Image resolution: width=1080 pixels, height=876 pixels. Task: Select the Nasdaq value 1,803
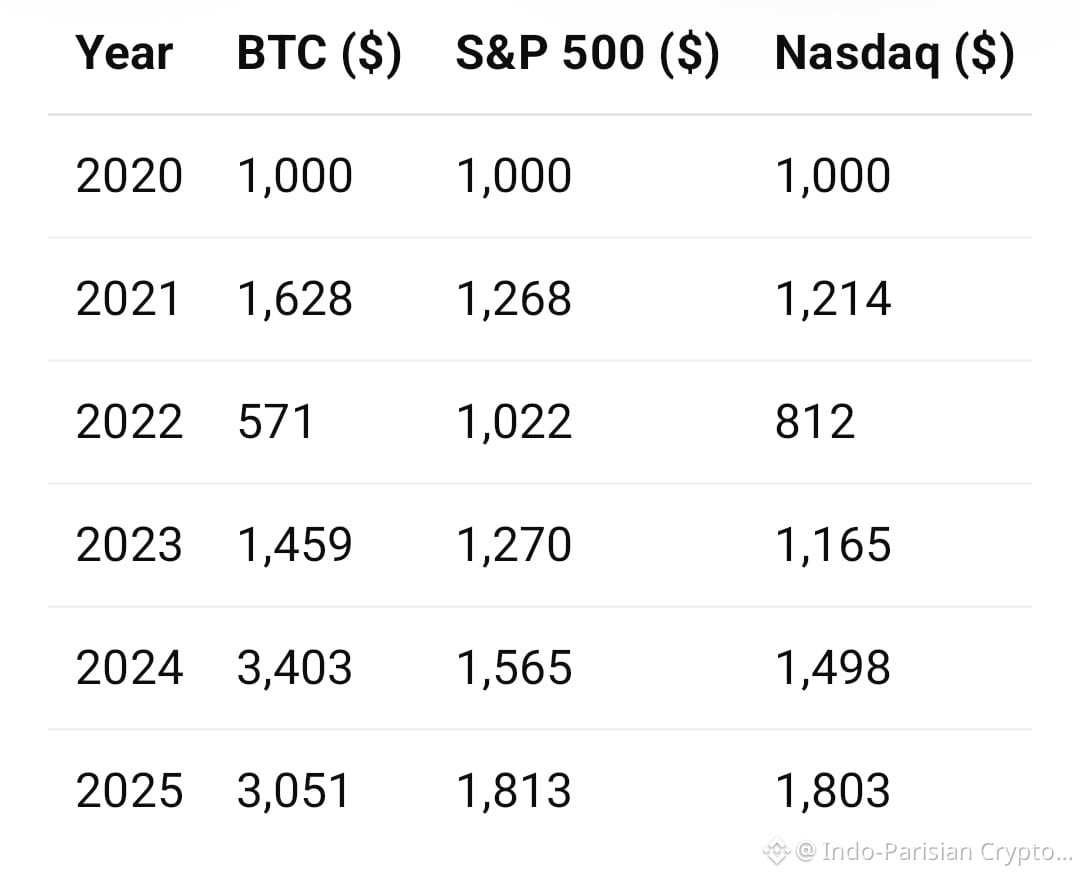833,791
